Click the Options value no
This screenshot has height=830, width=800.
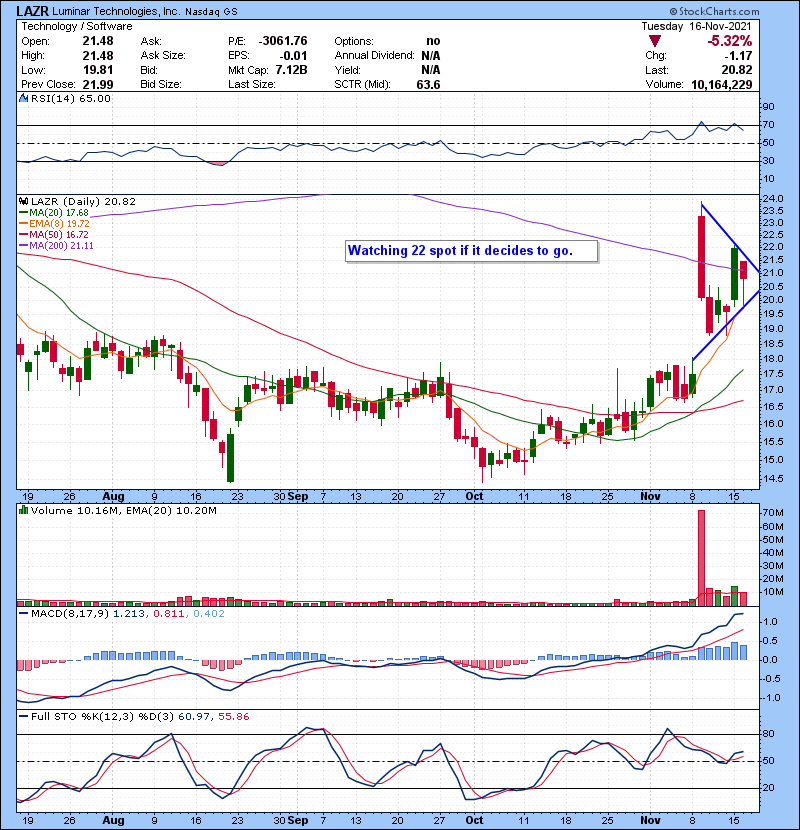point(433,41)
